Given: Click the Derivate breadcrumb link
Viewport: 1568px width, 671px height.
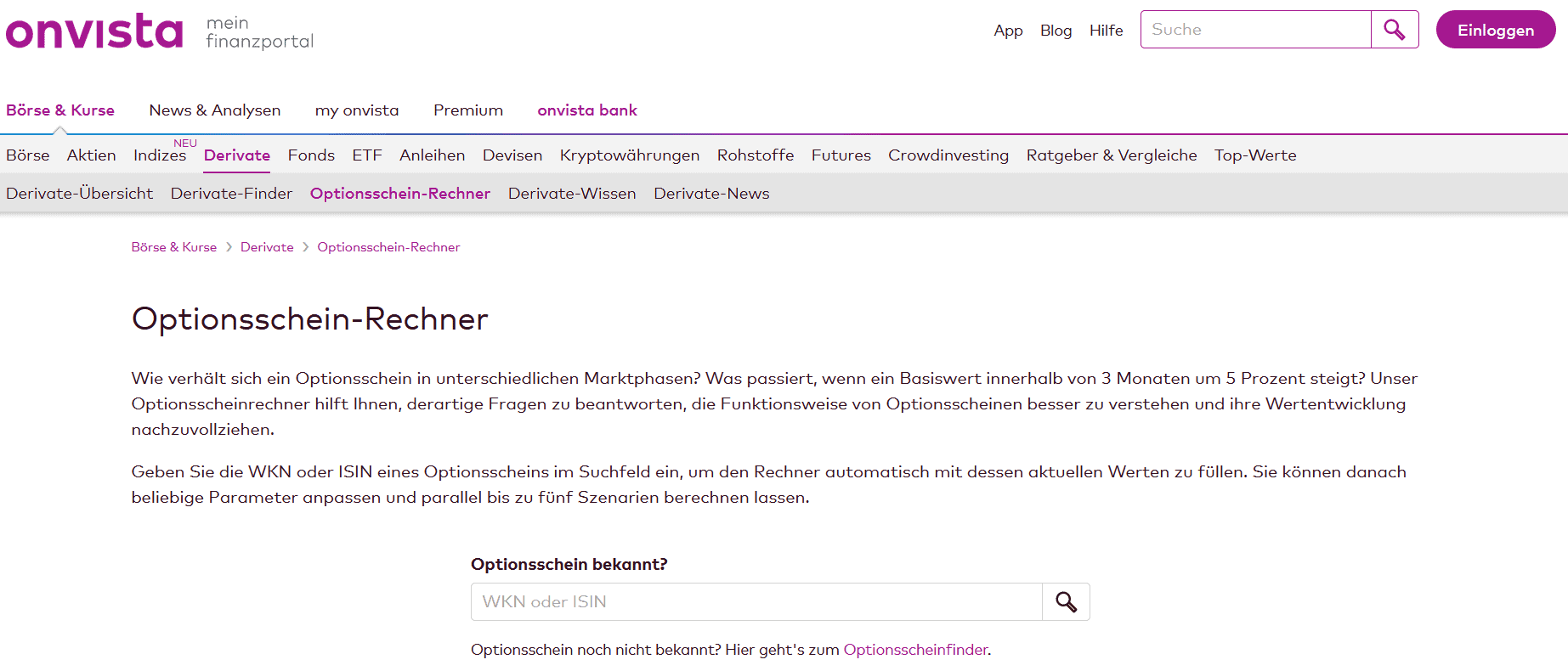Looking at the screenshot, I should pyautogui.click(x=267, y=247).
